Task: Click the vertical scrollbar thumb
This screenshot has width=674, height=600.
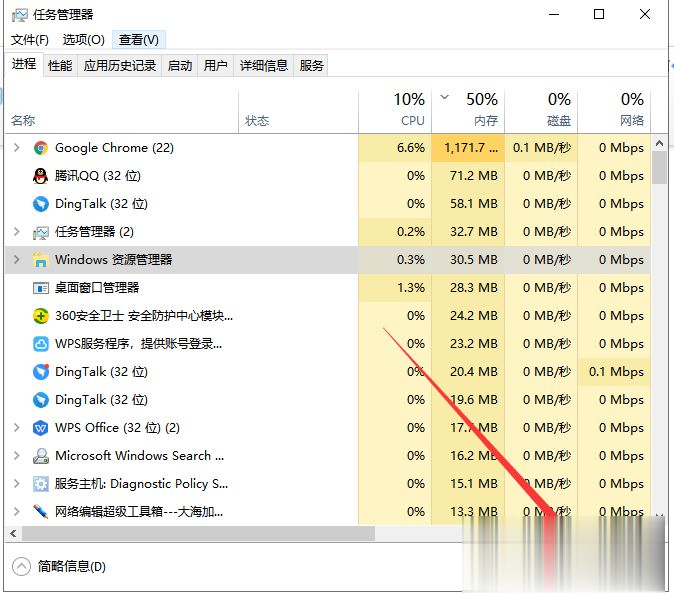Action: (x=659, y=168)
